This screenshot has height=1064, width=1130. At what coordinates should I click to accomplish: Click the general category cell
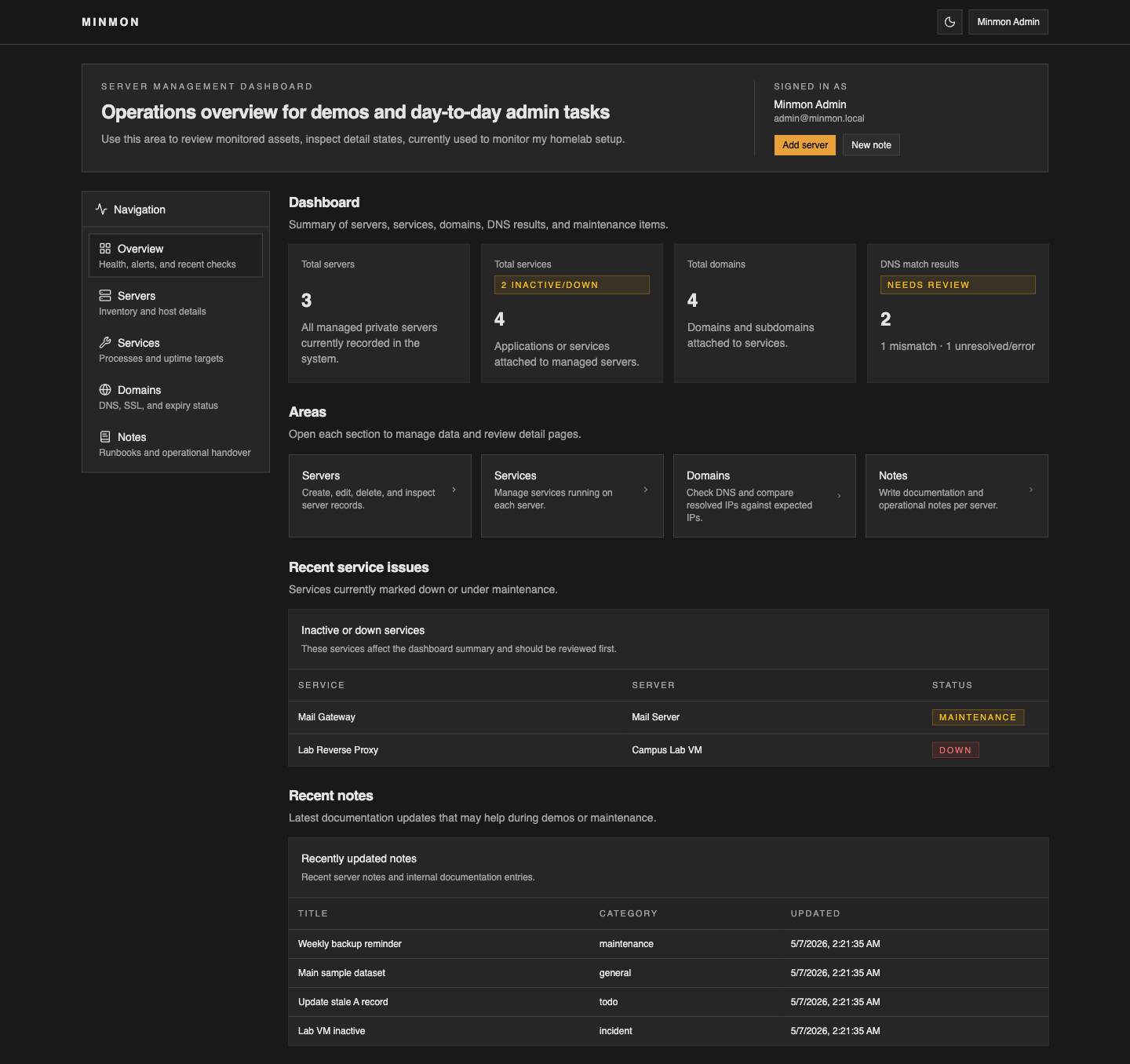[615, 973]
